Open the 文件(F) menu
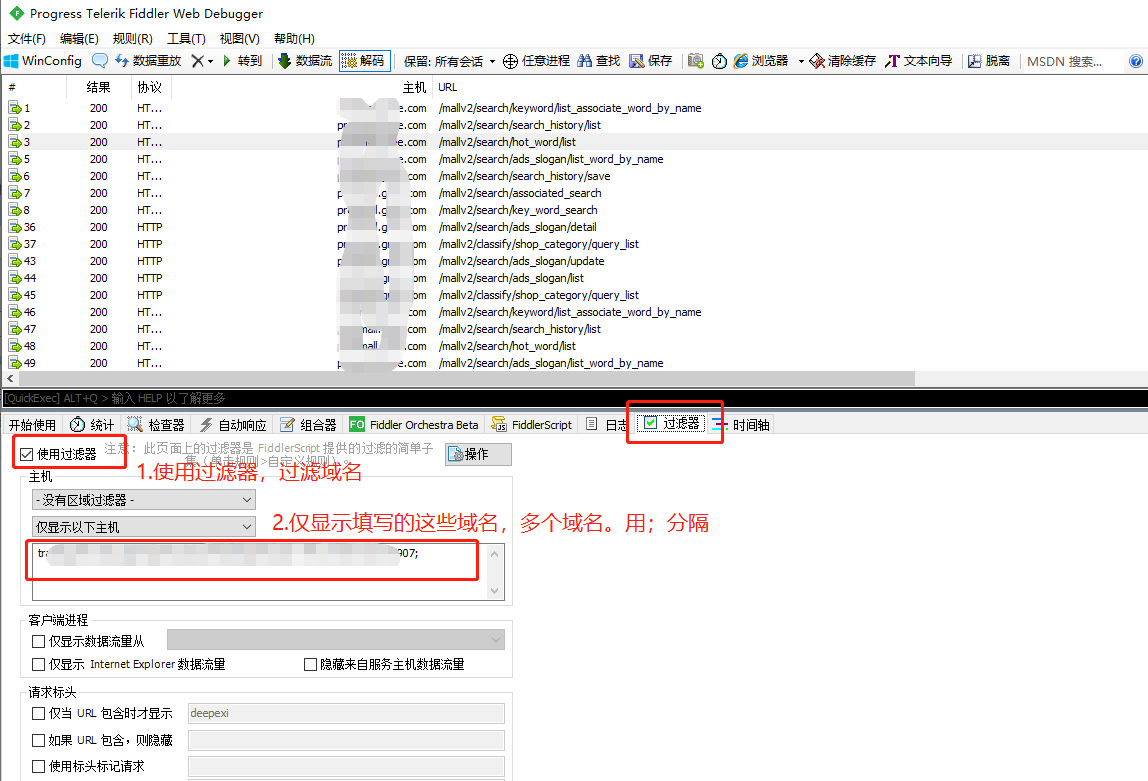Viewport: 1148px width, 781px height. coord(26,39)
